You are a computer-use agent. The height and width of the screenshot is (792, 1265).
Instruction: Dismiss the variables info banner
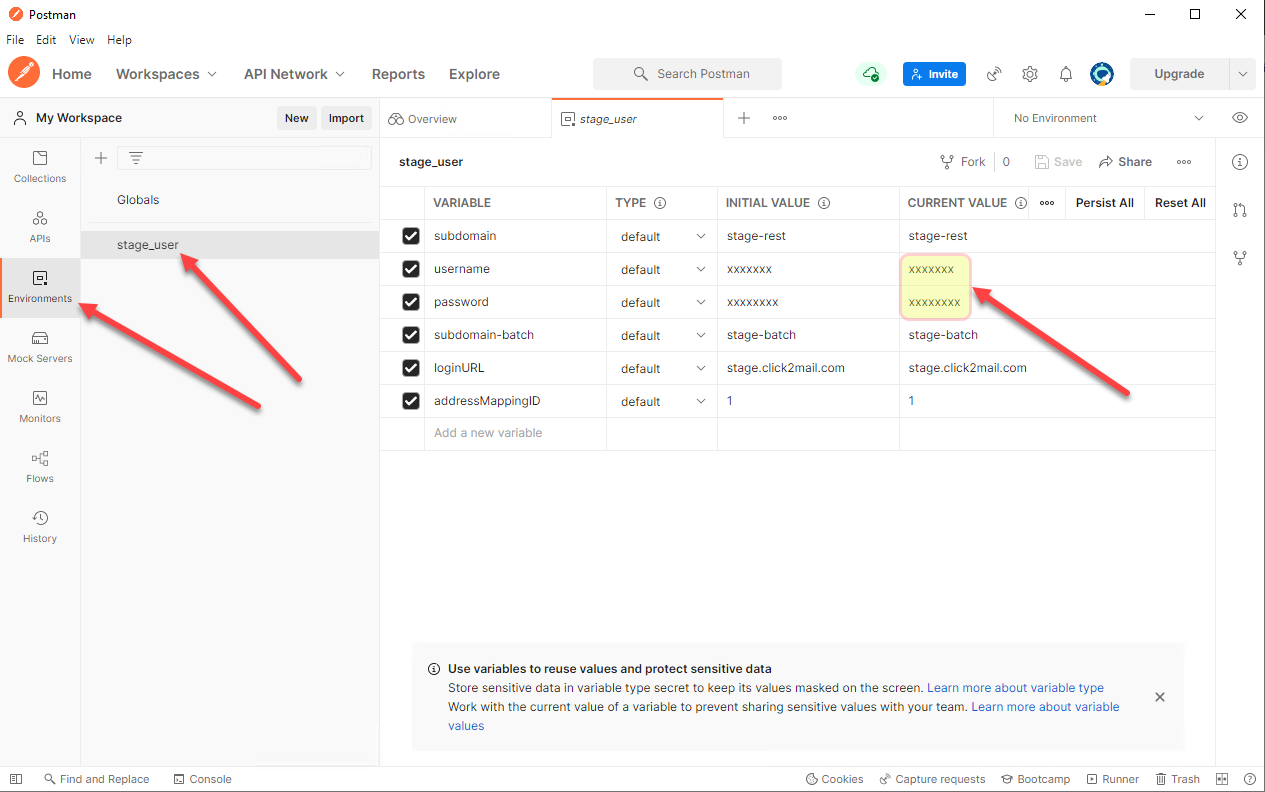point(1160,697)
